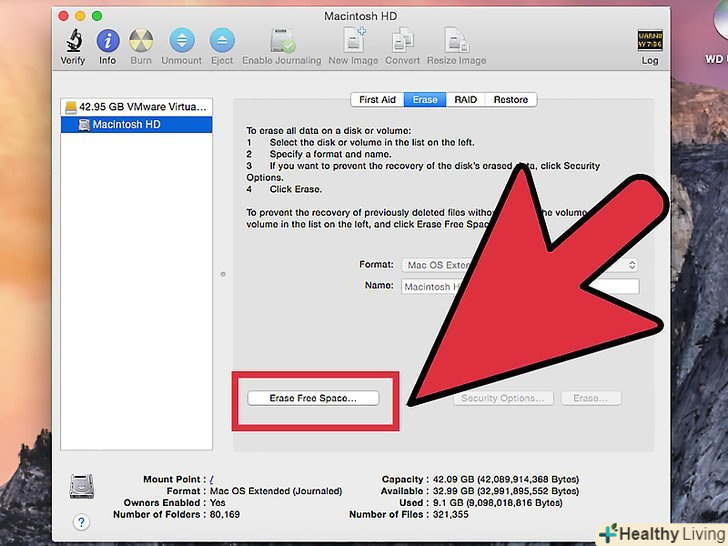
Task: Click the Number of Folders 80,169 value
Action: click(x=225, y=514)
